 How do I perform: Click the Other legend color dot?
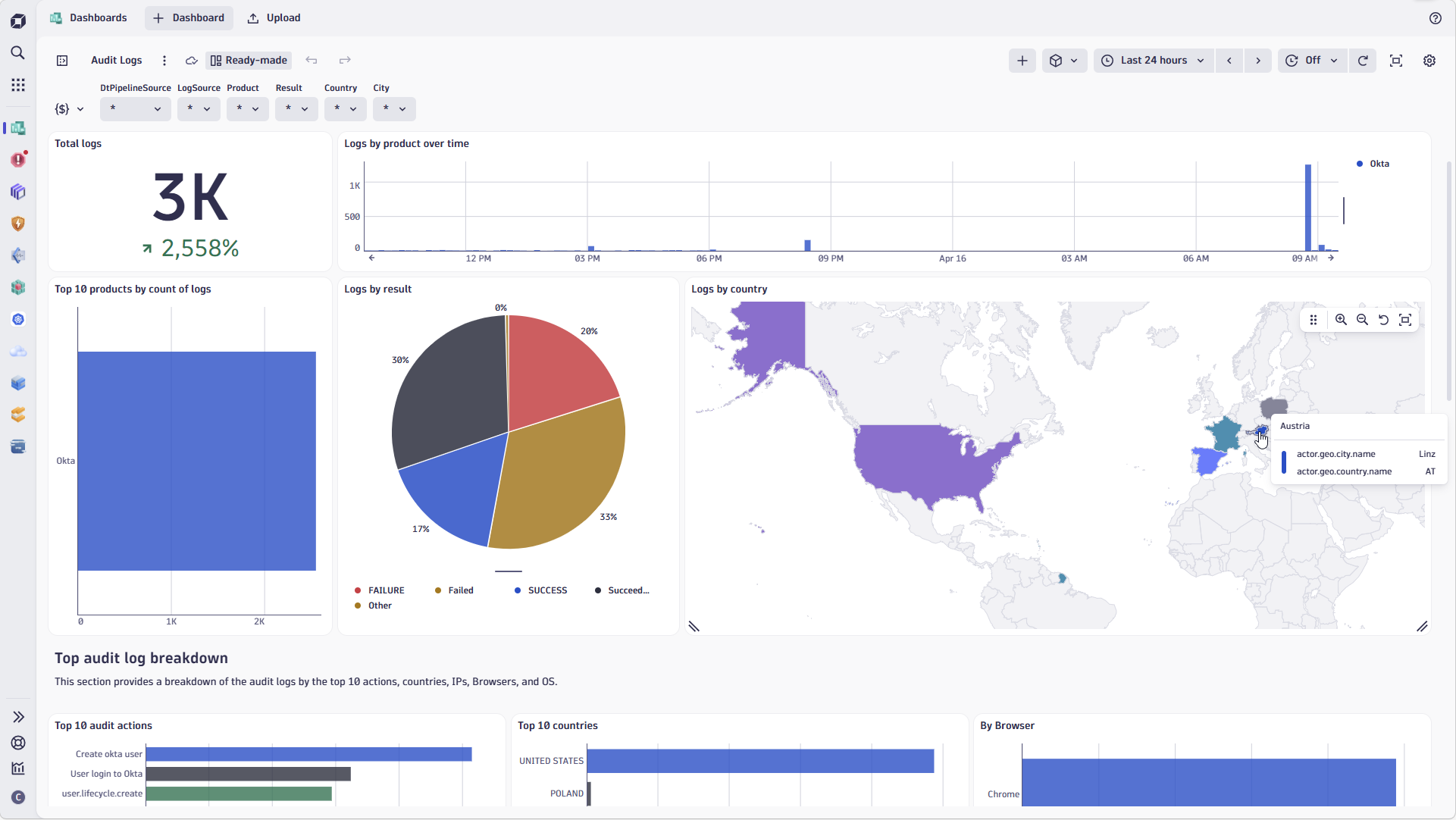(x=358, y=606)
